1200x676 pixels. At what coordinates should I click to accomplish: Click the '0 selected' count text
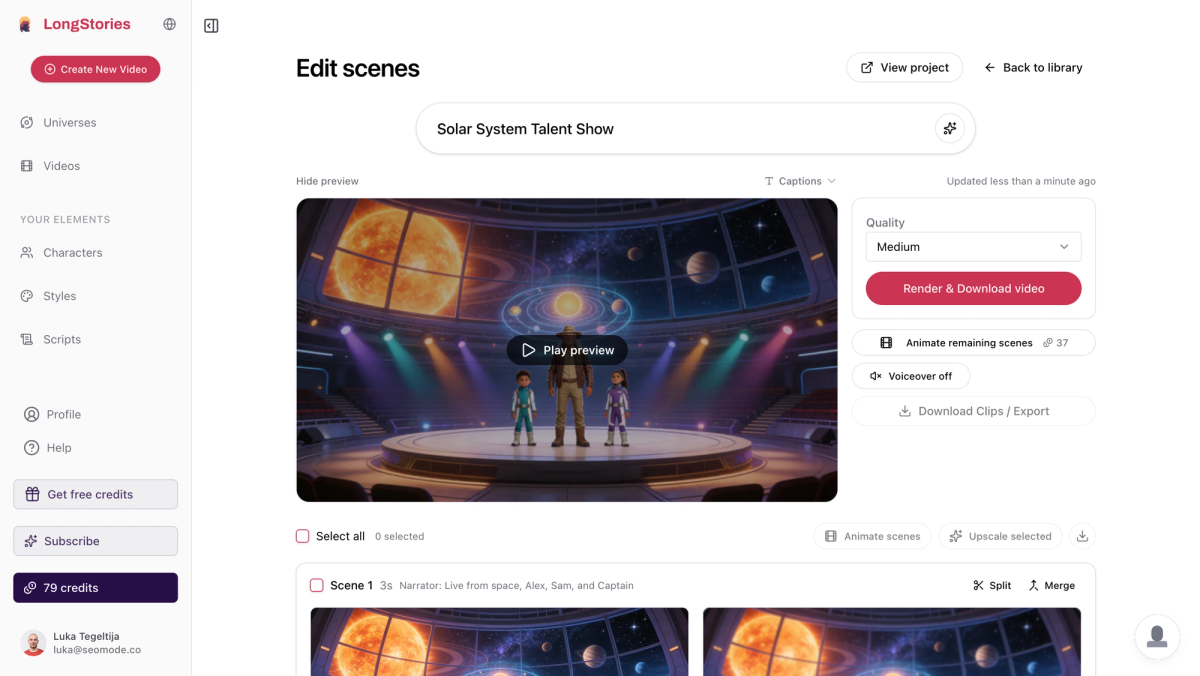399,536
